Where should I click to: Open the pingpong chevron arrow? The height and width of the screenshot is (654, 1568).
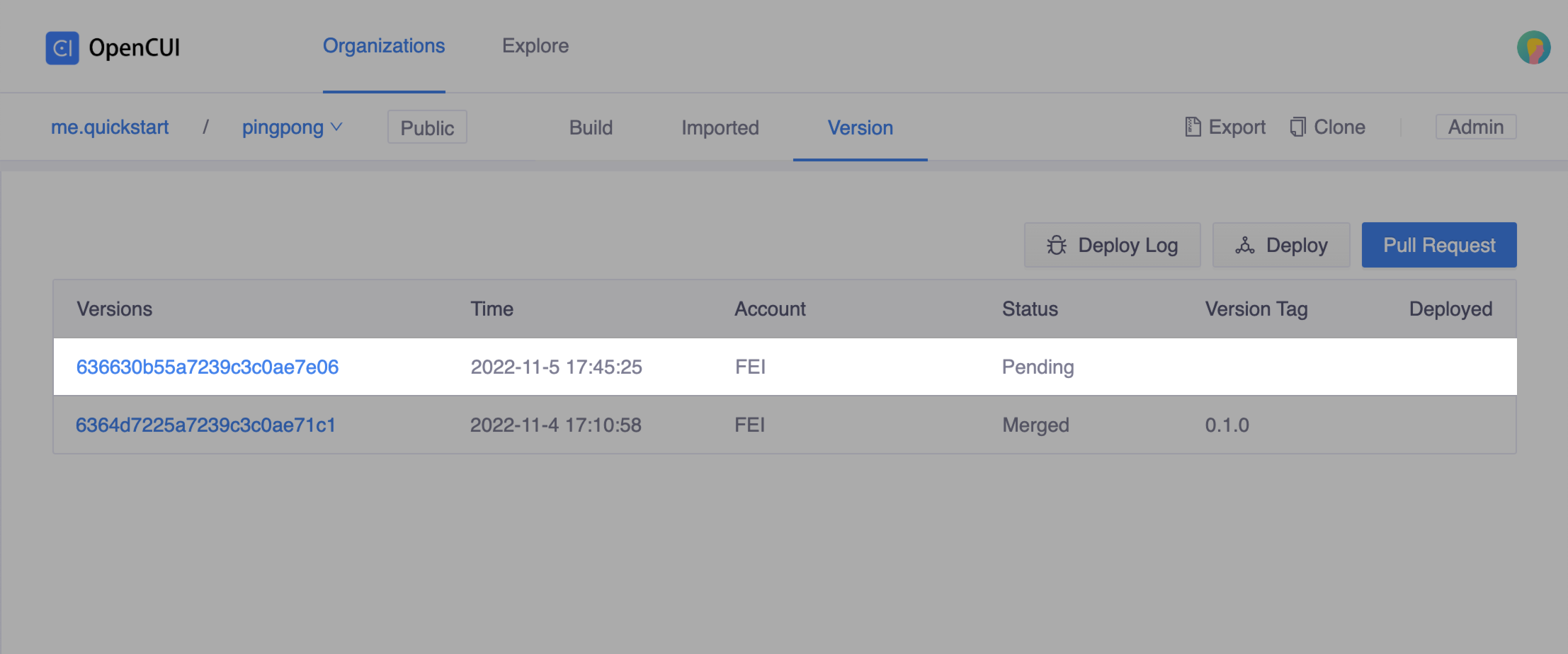click(x=336, y=127)
